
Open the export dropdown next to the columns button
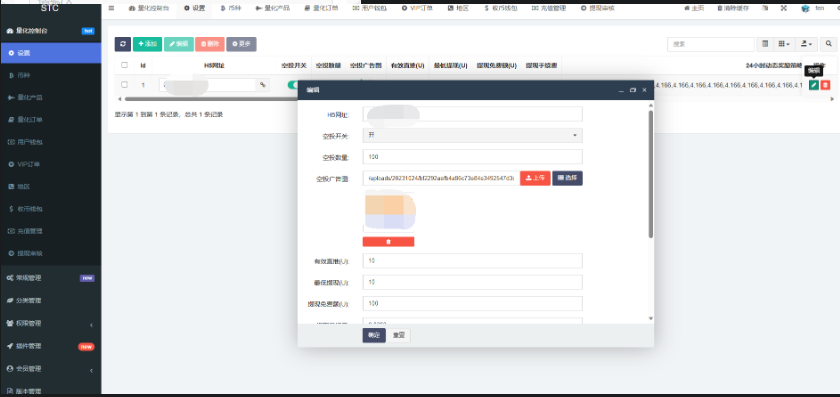[806, 44]
